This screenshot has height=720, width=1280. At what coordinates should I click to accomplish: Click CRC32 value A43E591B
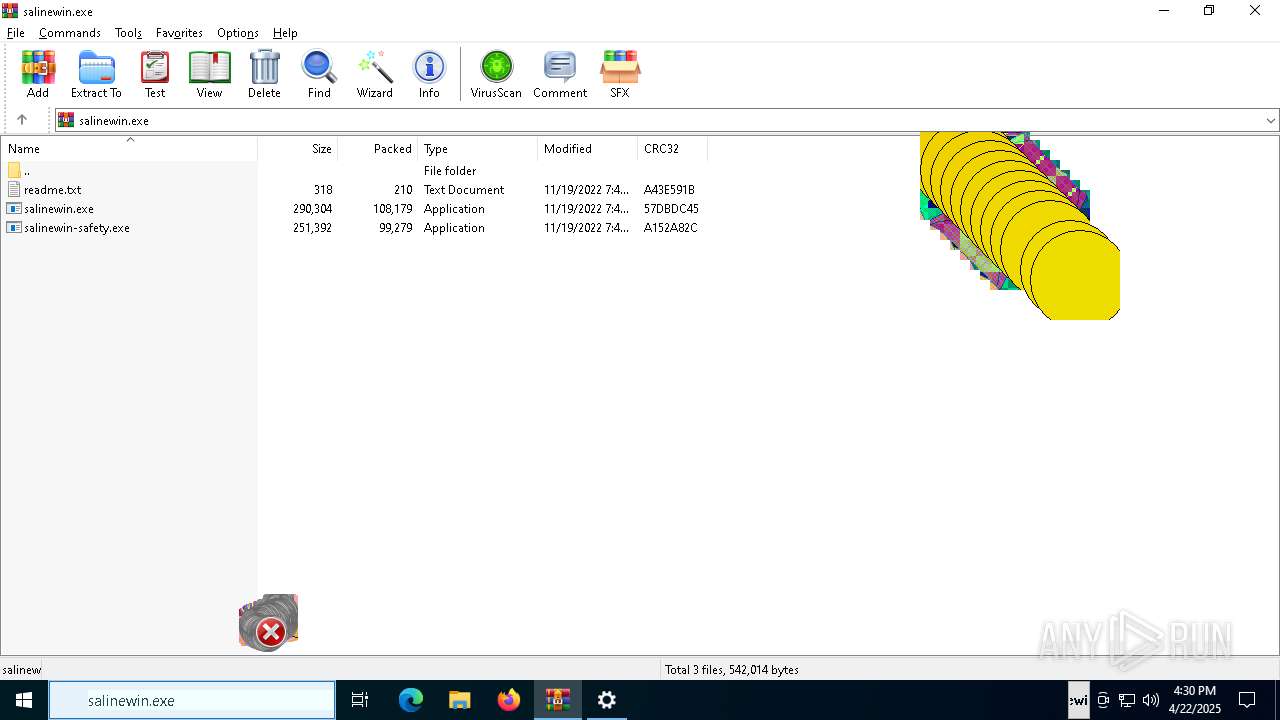669,190
